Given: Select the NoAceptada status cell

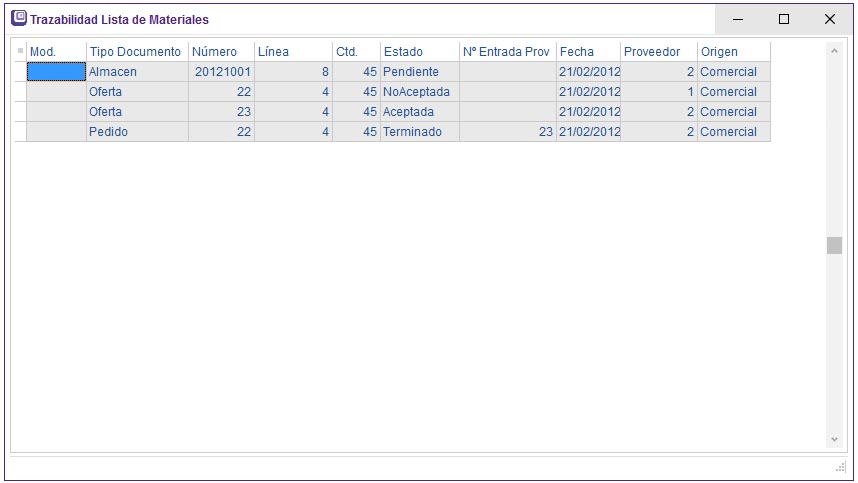Looking at the screenshot, I should (x=418, y=92).
